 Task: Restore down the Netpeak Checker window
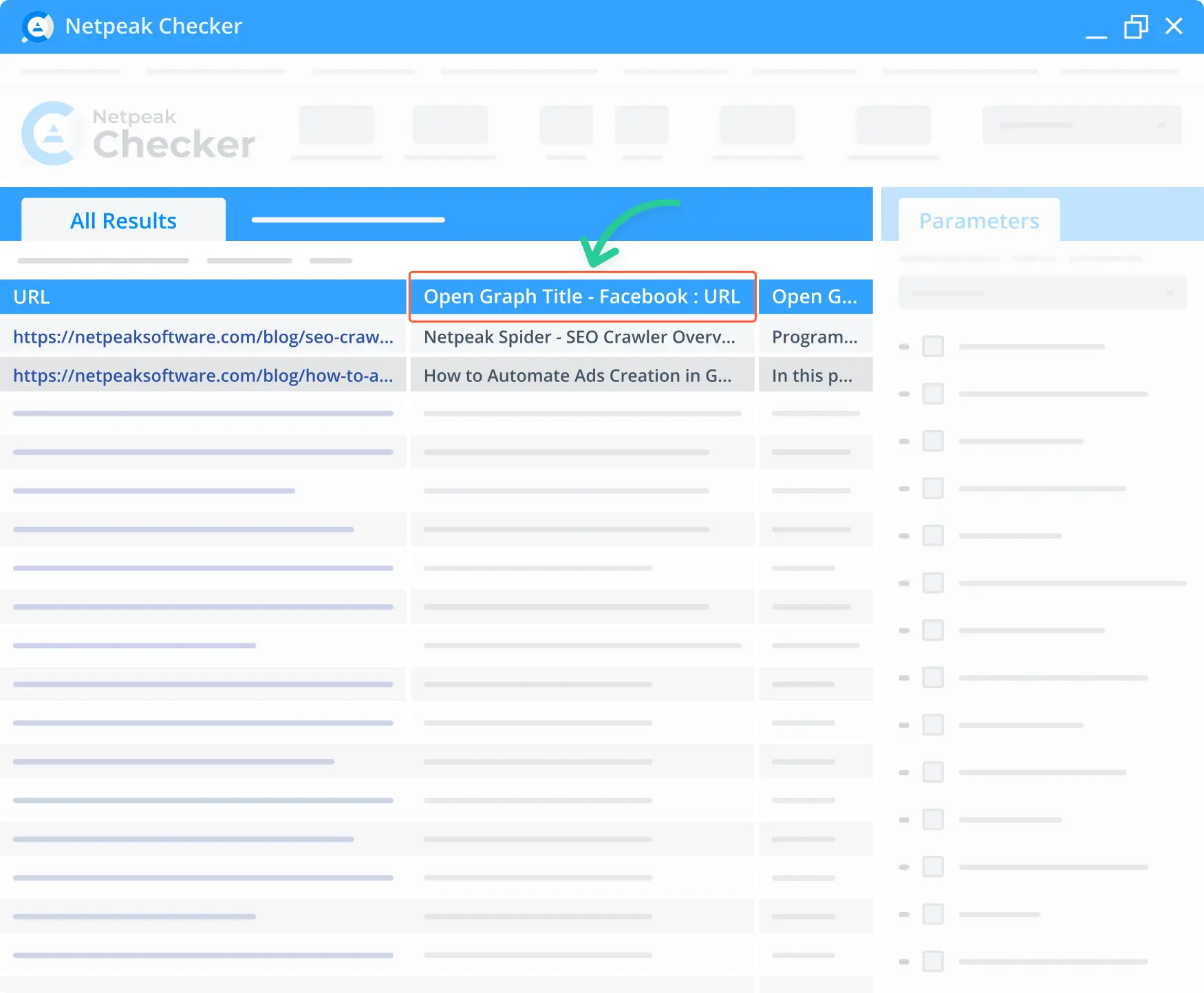point(1136,27)
